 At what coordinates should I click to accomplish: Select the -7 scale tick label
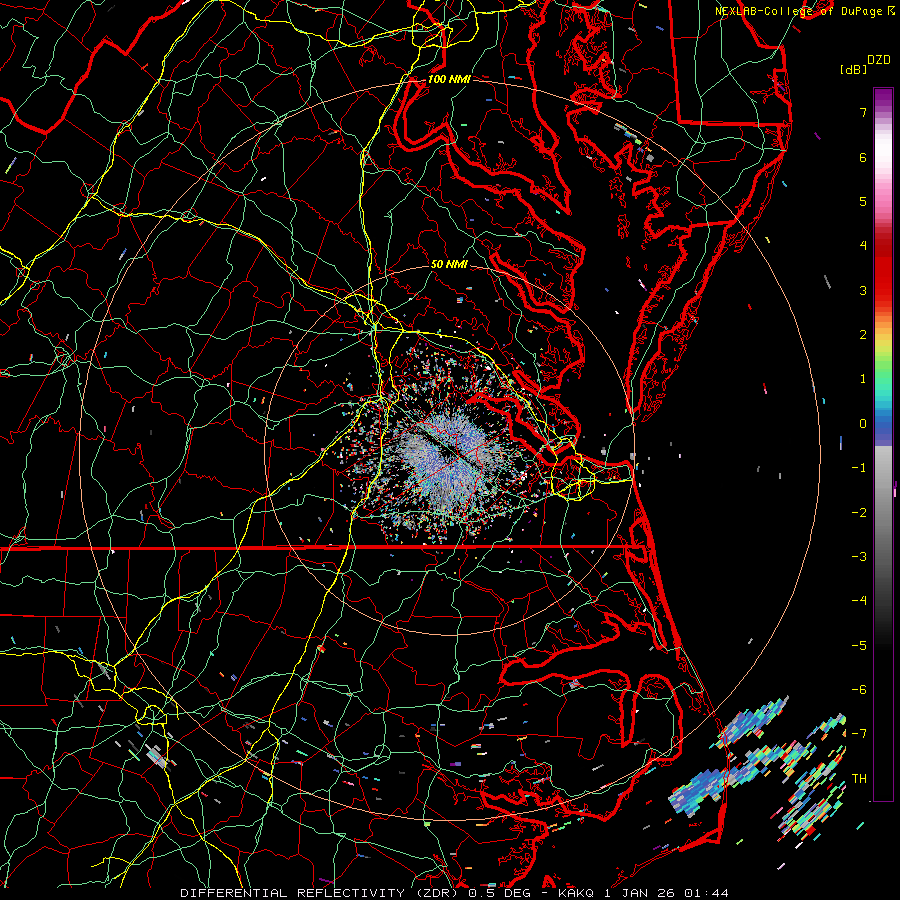(859, 734)
